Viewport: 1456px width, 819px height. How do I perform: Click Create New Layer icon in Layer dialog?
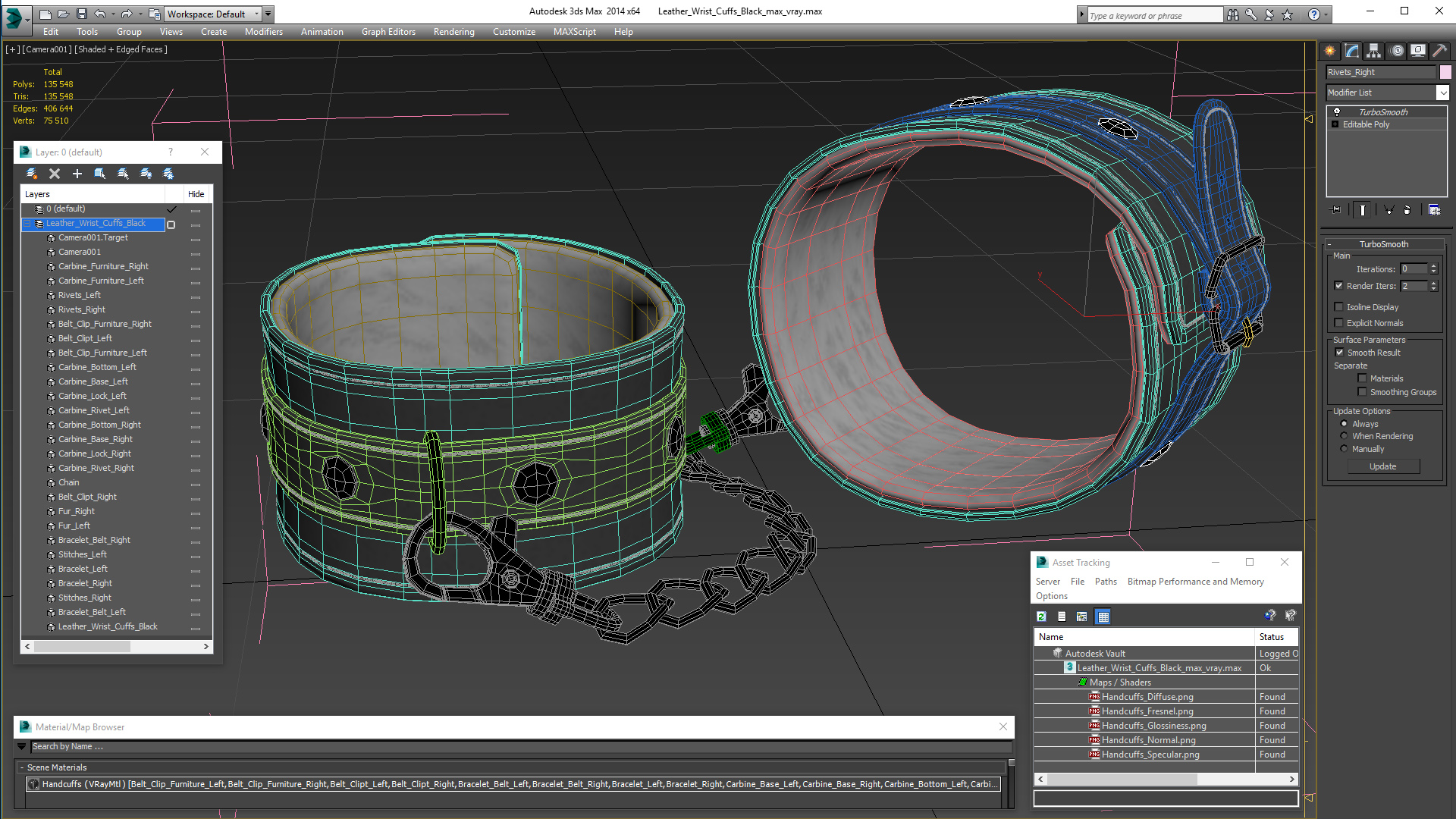[32, 174]
